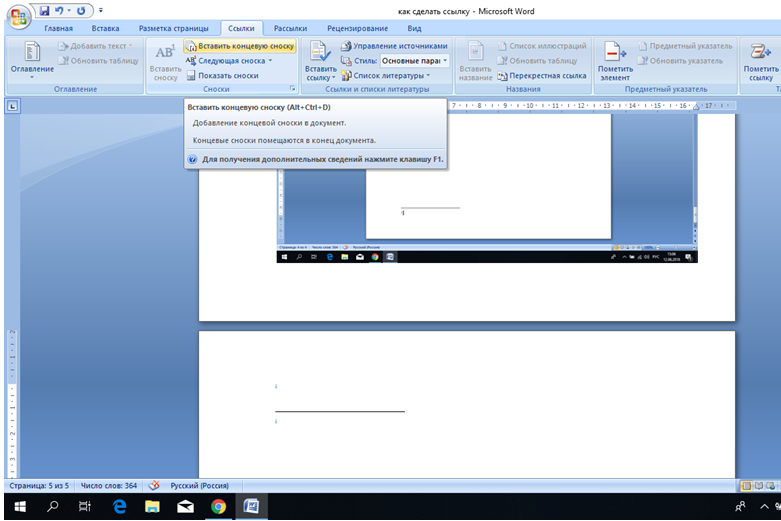Click Показать сноски
This screenshot has height=521, width=781.
pos(227,75)
